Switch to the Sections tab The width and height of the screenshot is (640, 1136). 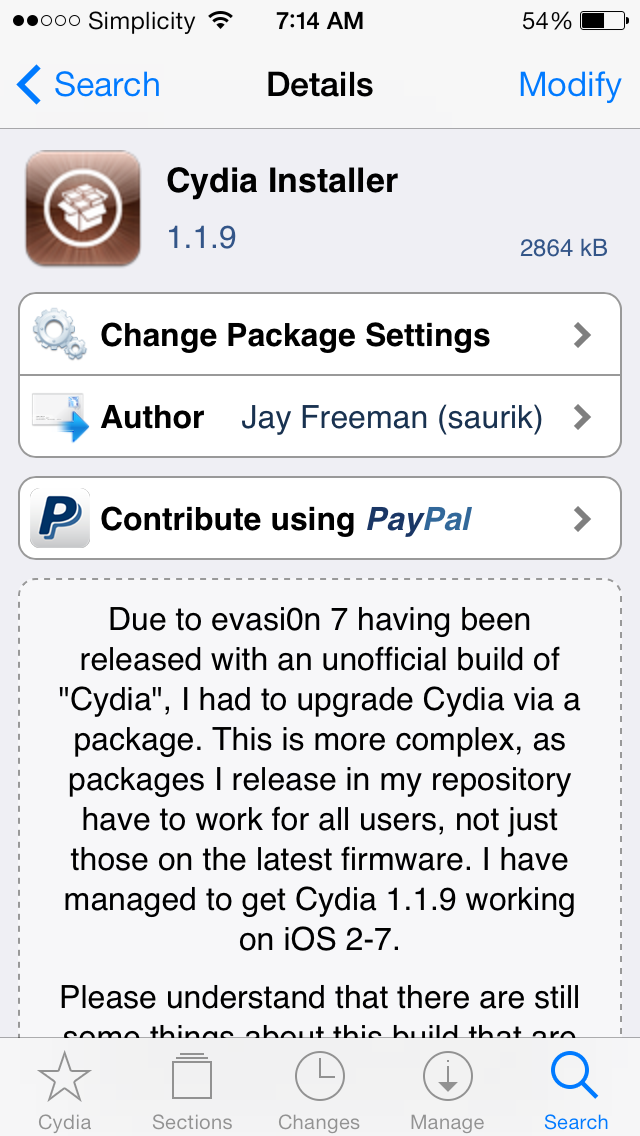(x=192, y=1092)
